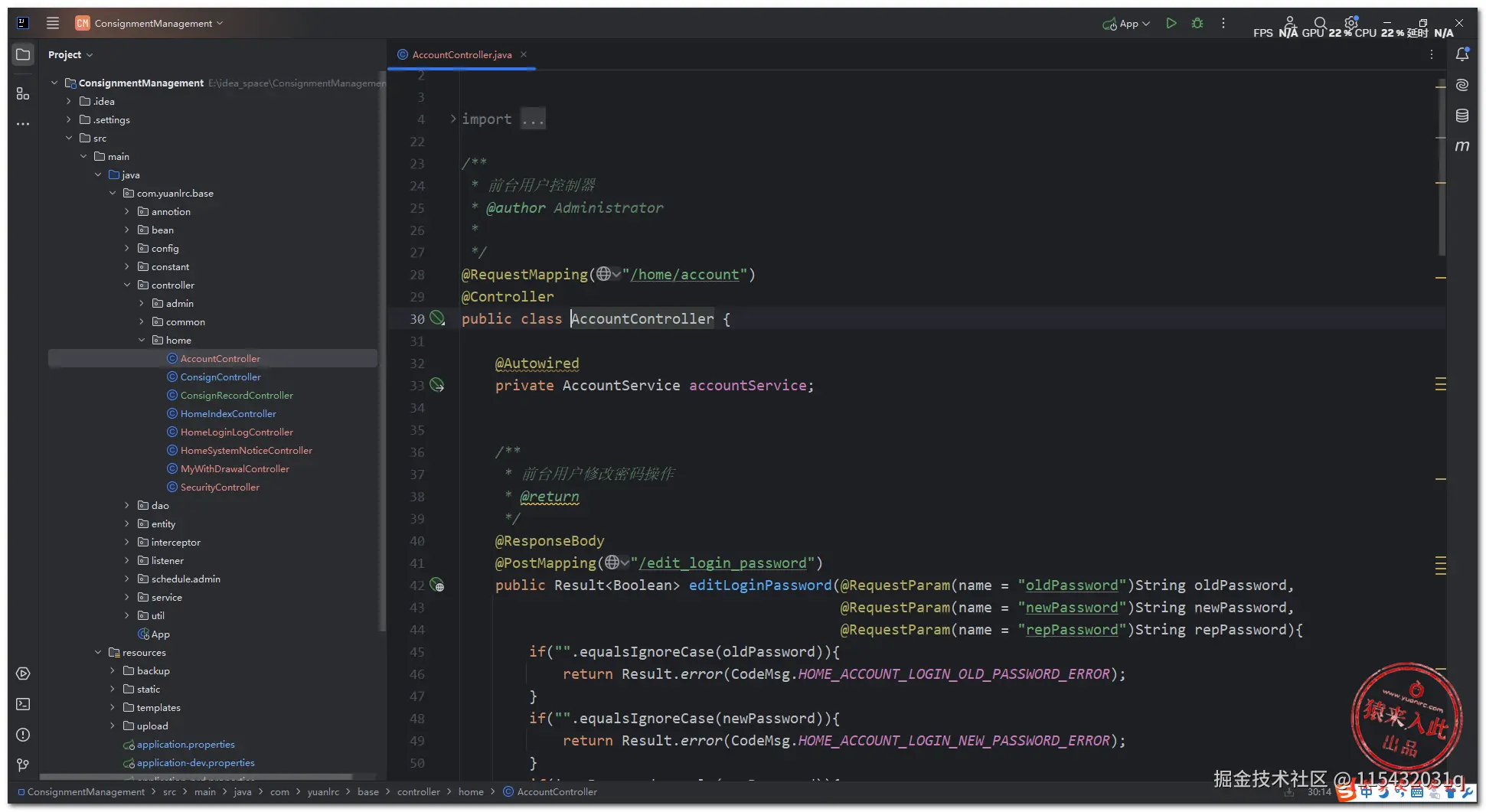
Task: Open the Database tool window
Action: click(x=1462, y=116)
